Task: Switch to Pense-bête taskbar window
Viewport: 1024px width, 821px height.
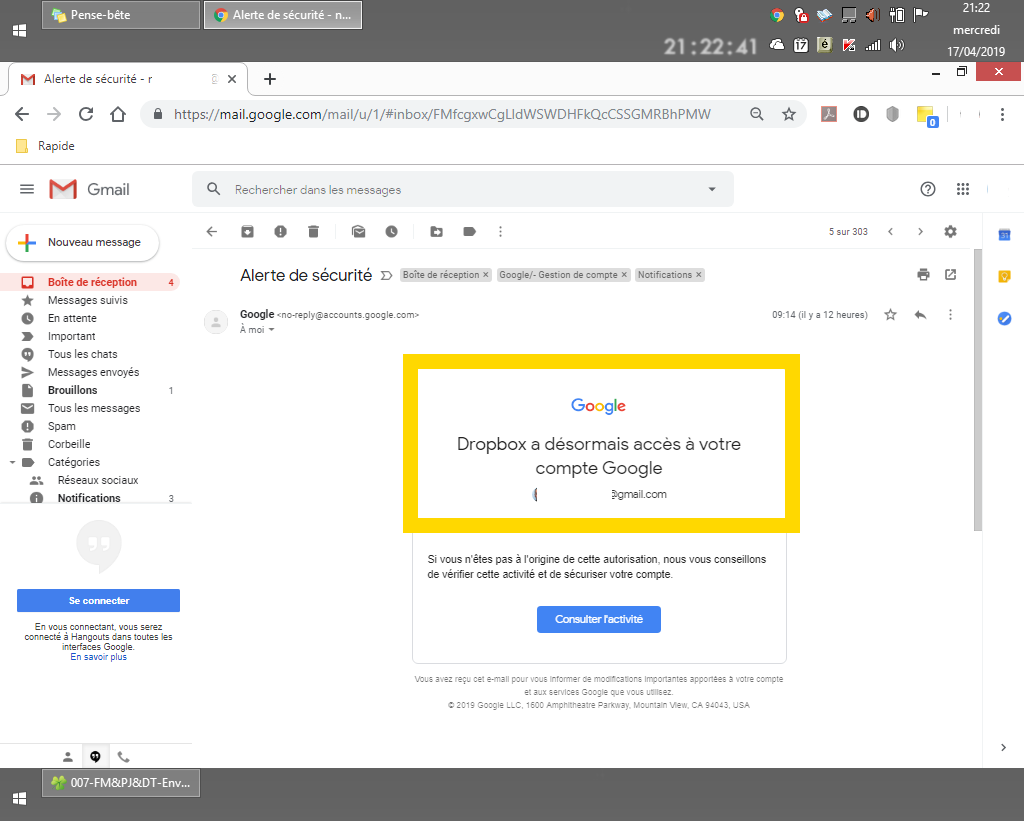Action: (x=121, y=15)
